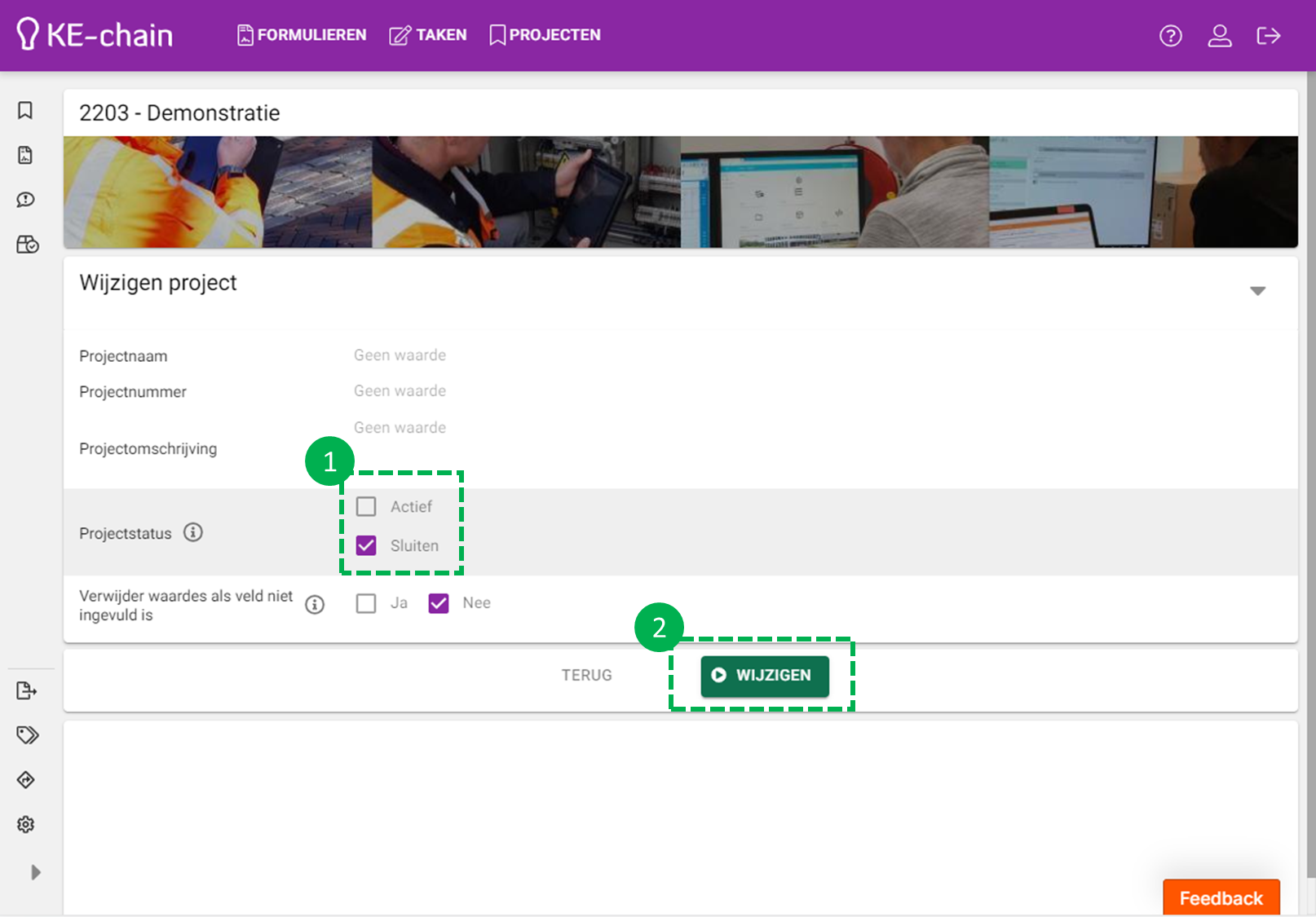
Task: Click the document icon in sidebar
Action: [25, 155]
